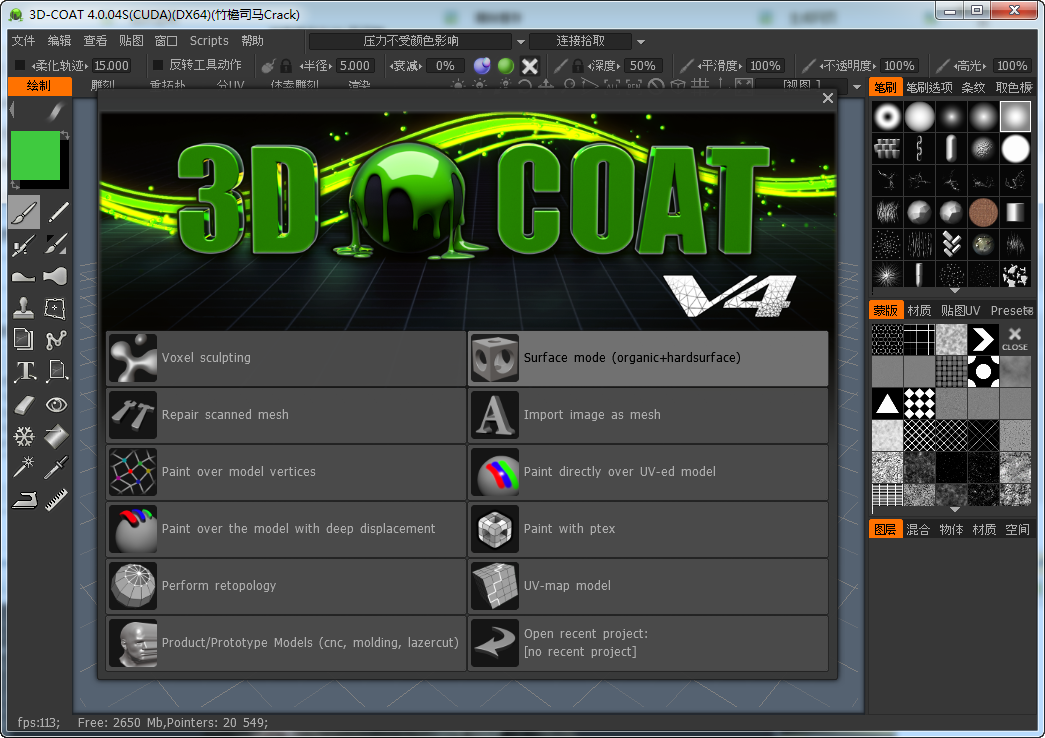Image resolution: width=1045 pixels, height=738 pixels.
Task: Click the white X icon in toolbar
Action: (x=530, y=65)
